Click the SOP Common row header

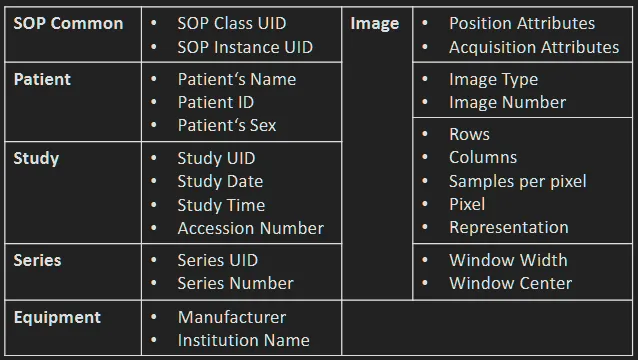tap(68, 24)
